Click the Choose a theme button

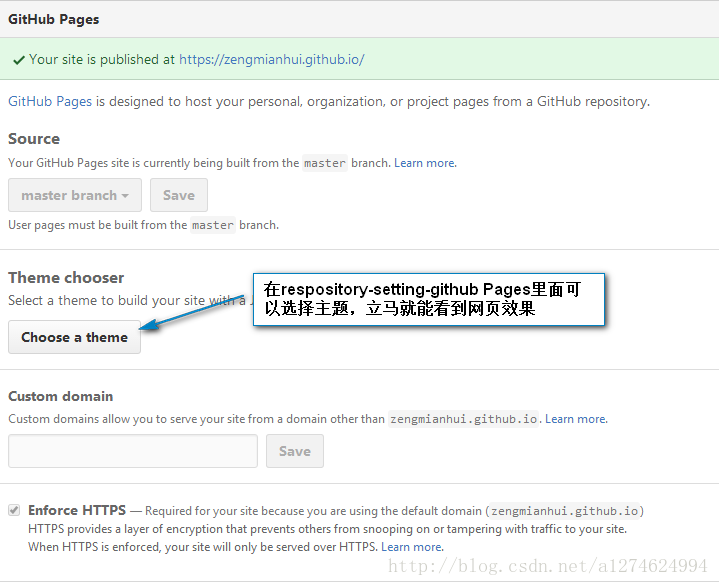click(74, 337)
